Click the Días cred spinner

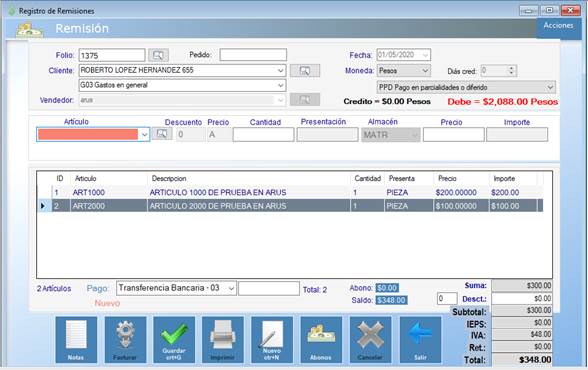[x=511, y=70]
